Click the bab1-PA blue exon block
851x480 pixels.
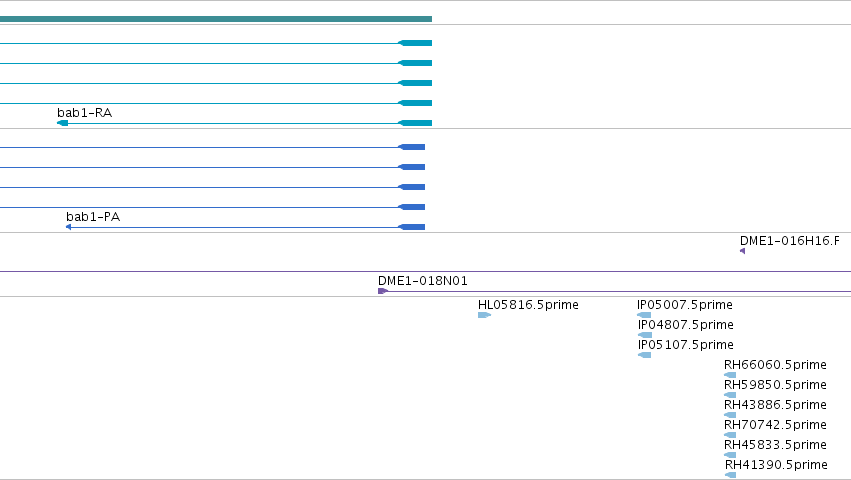(x=411, y=227)
